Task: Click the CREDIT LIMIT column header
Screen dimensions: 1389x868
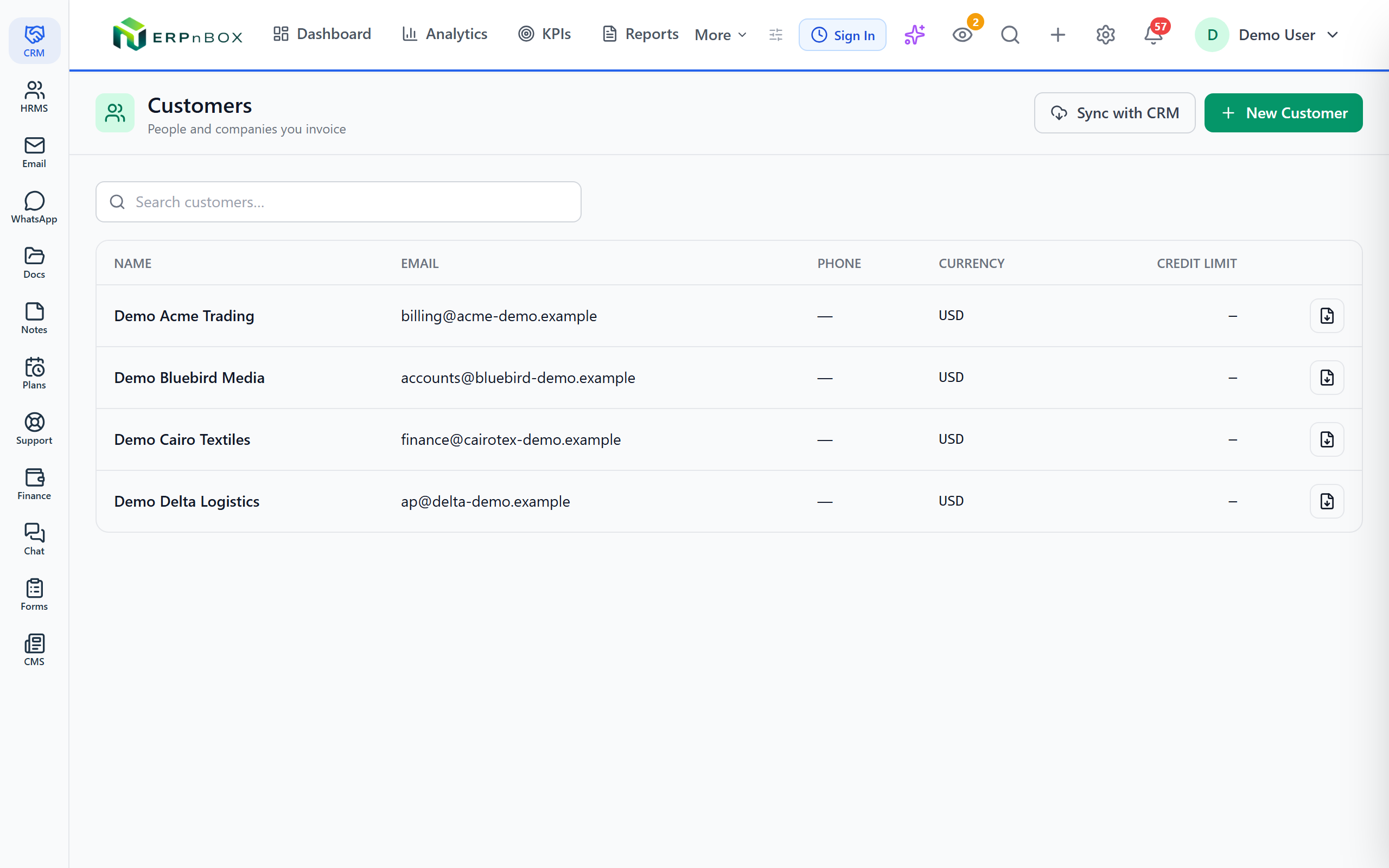Action: tap(1197, 264)
